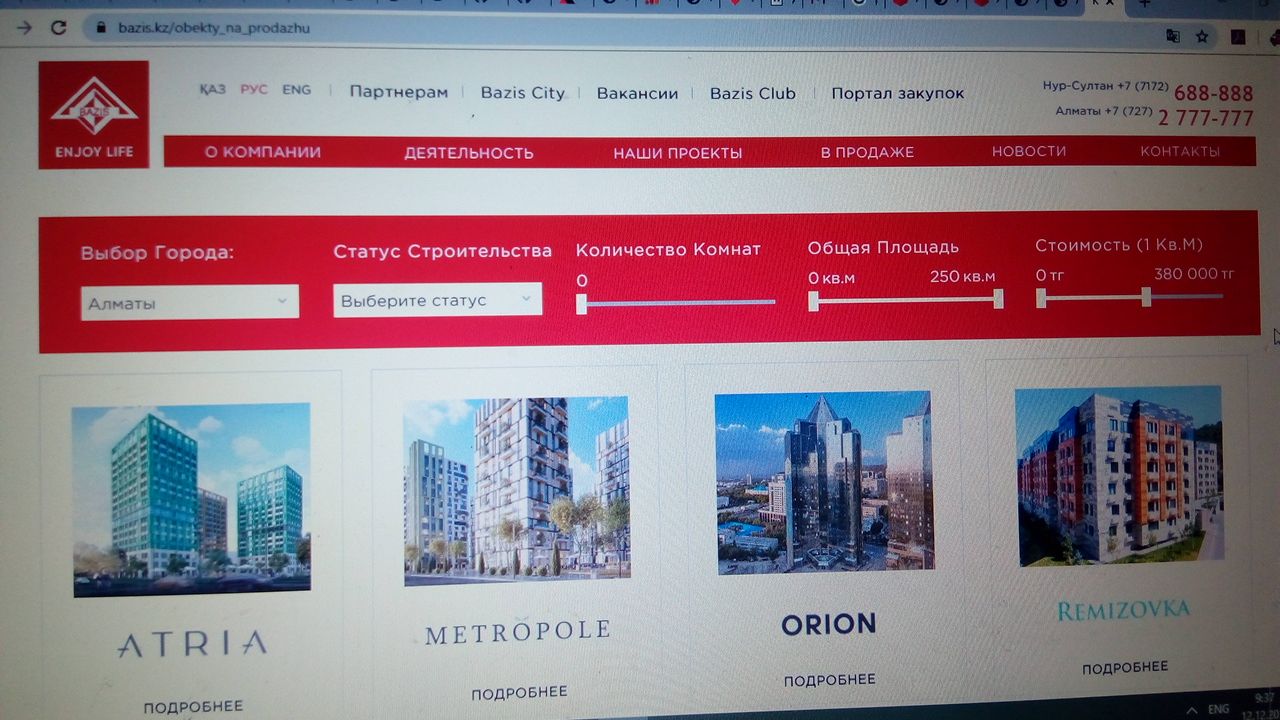Click ПОДРОБНЕЕ under Metropole
The width and height of the screenshot is (1280, 720).
click(x=519, y=692)
